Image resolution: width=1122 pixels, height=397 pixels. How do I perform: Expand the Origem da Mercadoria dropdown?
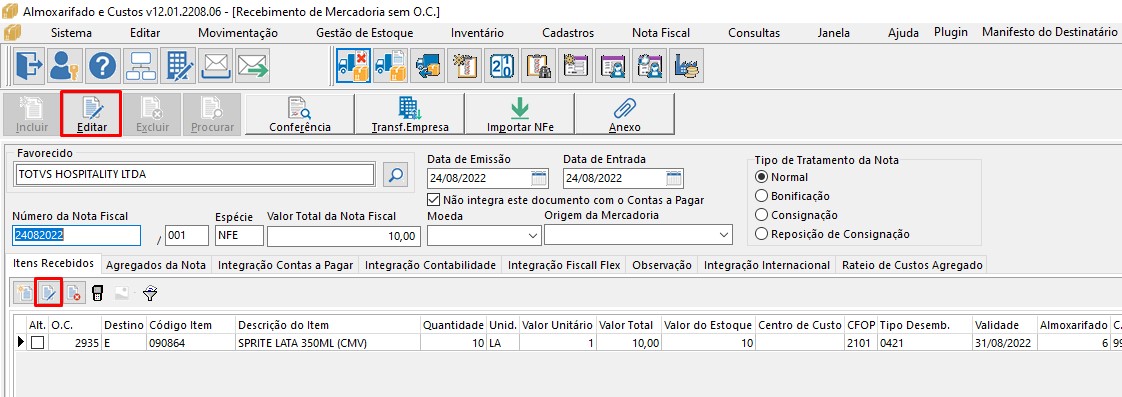point(723,235)
